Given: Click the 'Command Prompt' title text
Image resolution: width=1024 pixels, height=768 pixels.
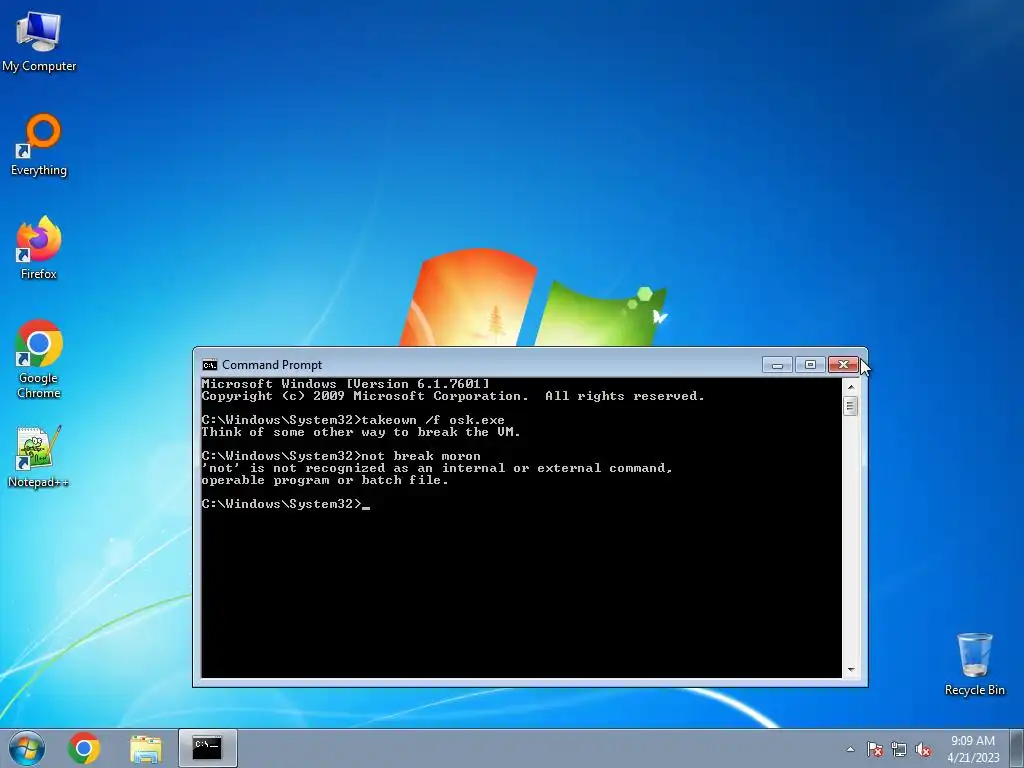Looking at the screenshot, I should click(272, 364).
